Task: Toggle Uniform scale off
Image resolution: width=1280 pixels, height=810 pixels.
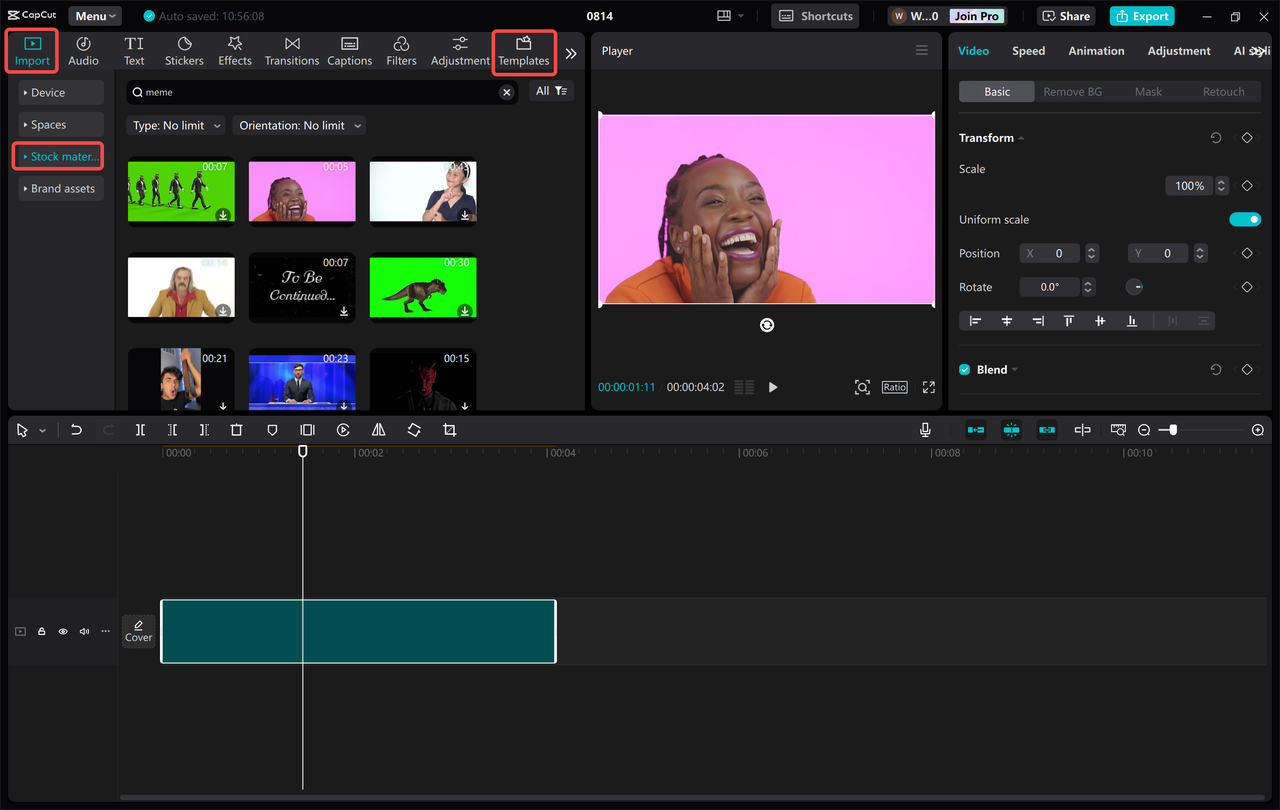Action: coord(1245,219)
